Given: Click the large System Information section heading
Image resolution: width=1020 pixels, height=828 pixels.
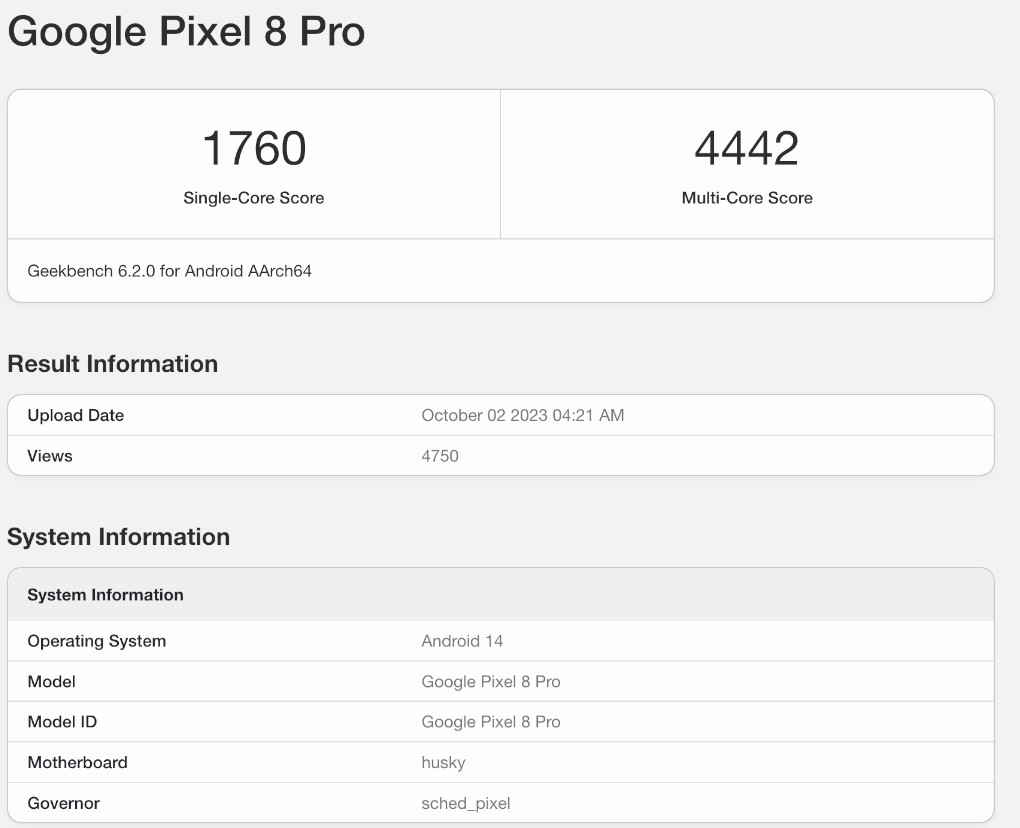Looking at the screenshot, I should pyautogui.click(x=119, y=537).
